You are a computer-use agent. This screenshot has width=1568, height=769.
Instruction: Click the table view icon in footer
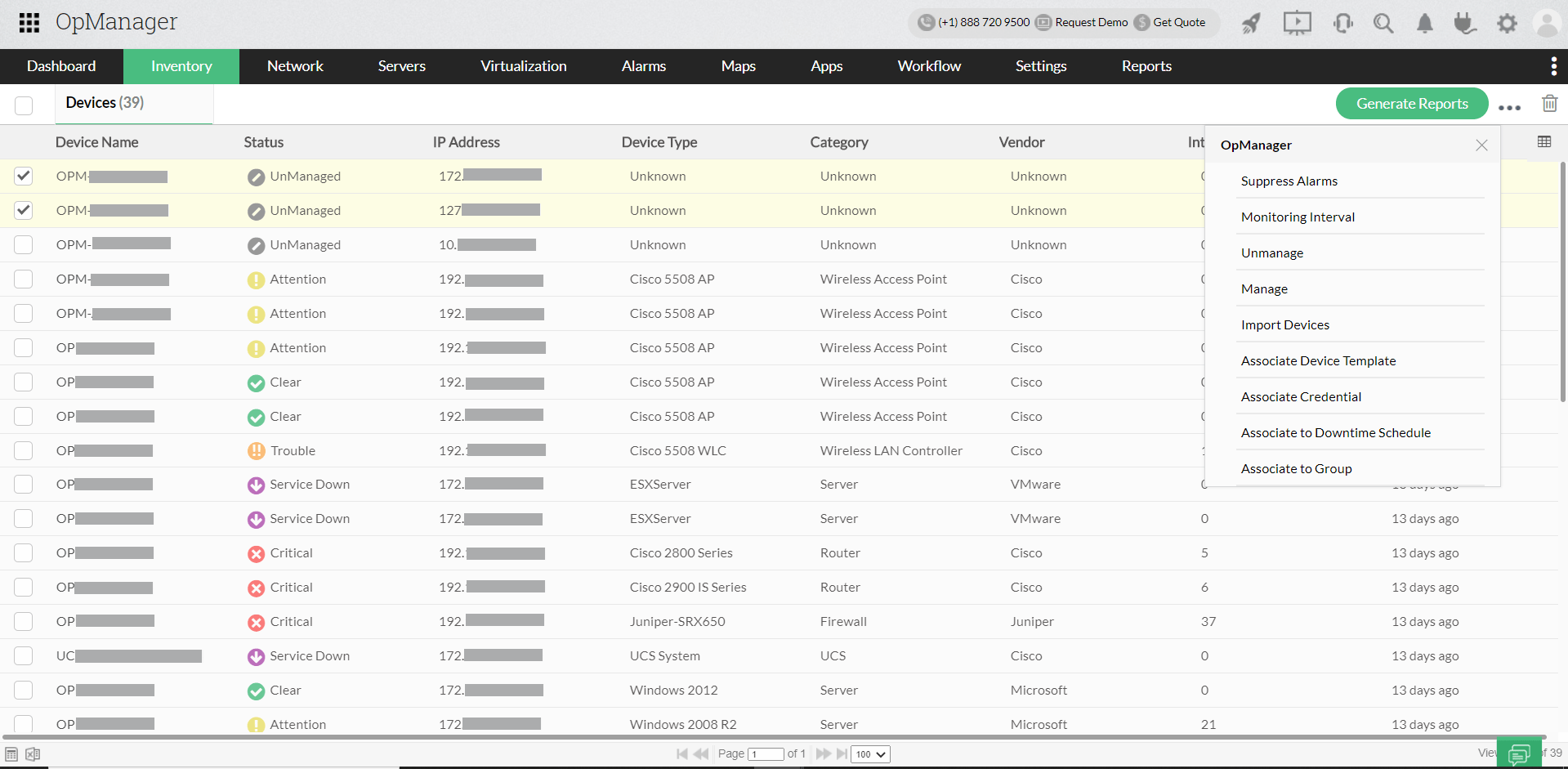[11, 754]
